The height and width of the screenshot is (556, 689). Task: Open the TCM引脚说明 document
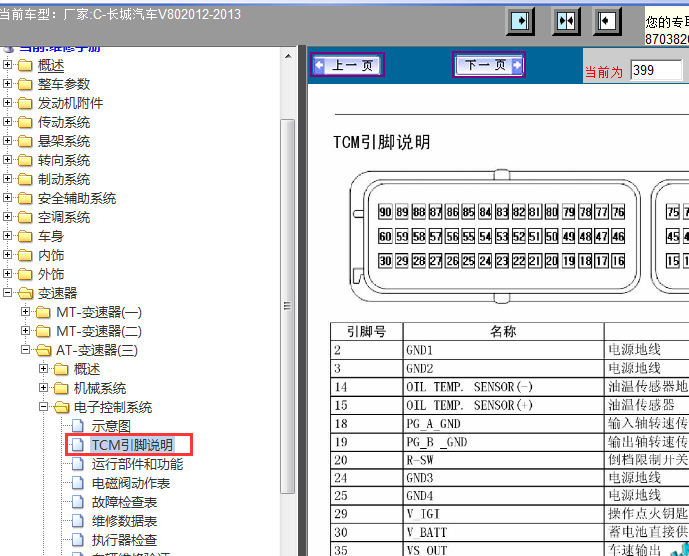(132, 445)
